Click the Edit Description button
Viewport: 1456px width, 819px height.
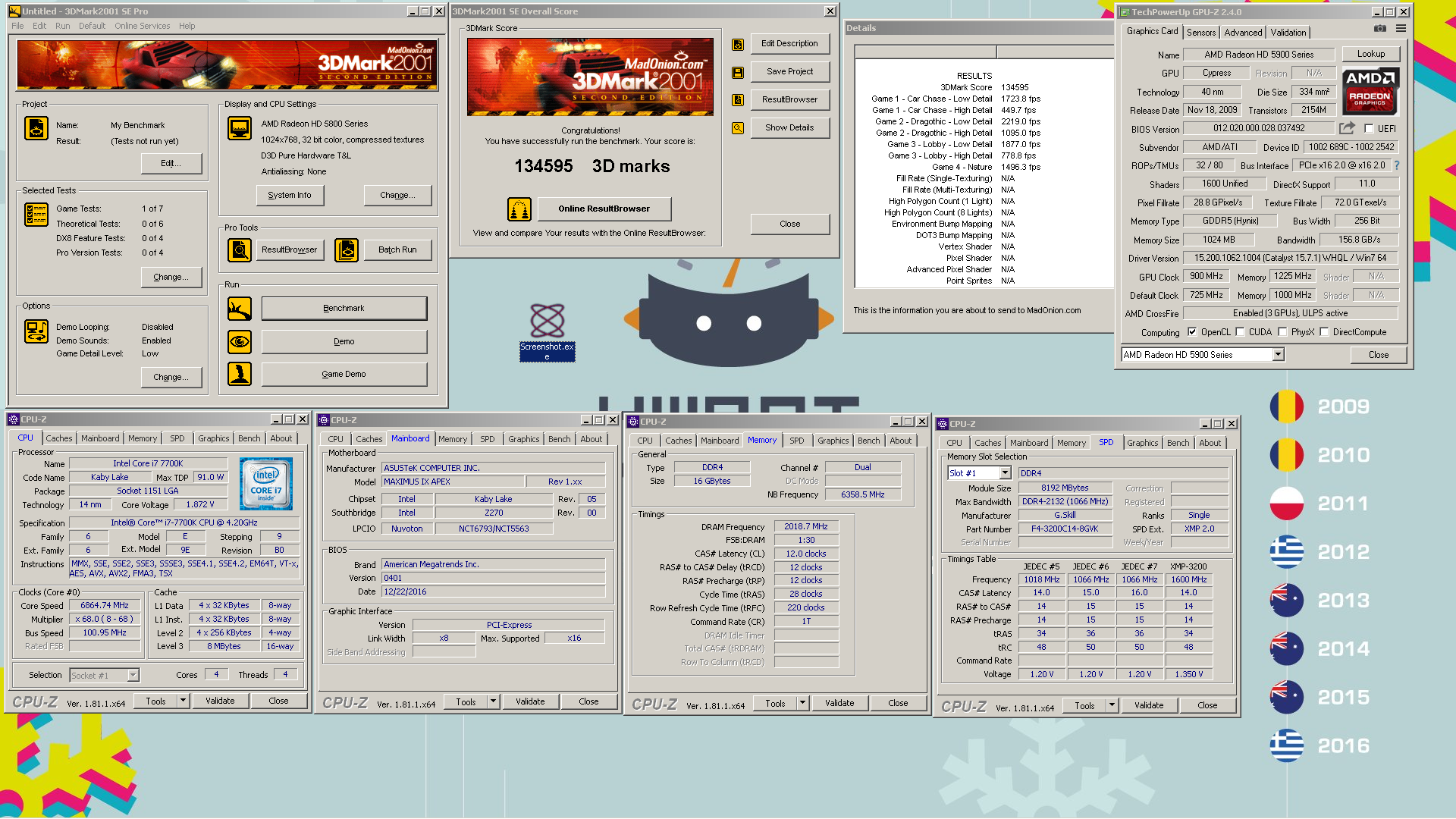789,44
